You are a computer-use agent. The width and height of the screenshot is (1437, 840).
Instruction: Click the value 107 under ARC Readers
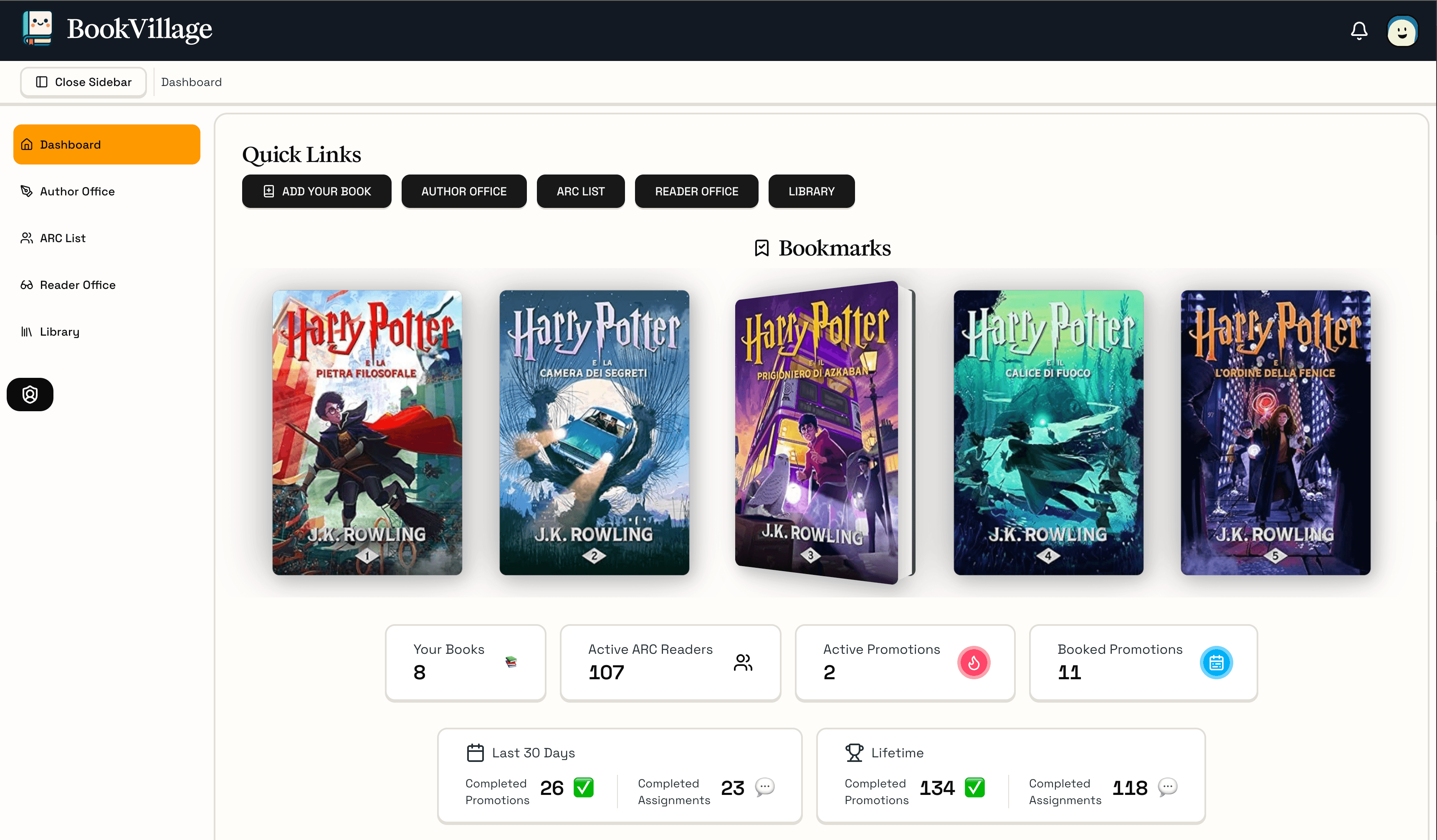[606, 672]
